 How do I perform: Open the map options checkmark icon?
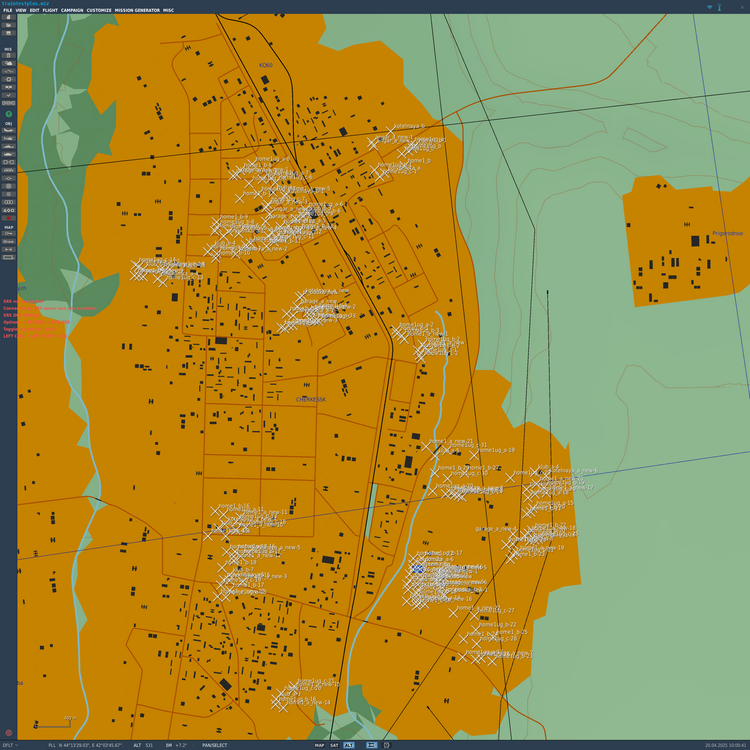click(x=9, y=95)
